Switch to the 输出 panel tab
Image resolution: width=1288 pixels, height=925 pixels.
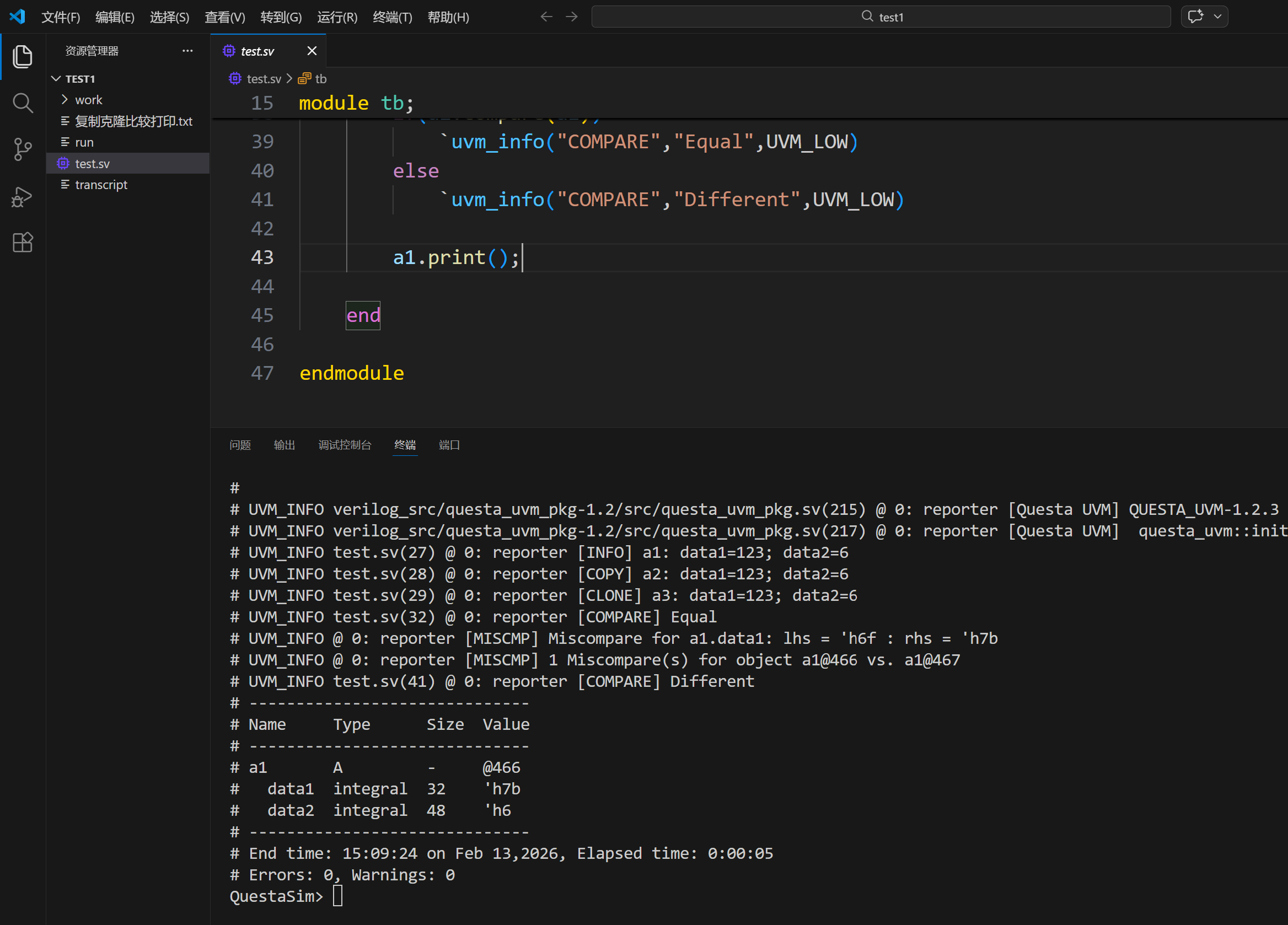284,445
